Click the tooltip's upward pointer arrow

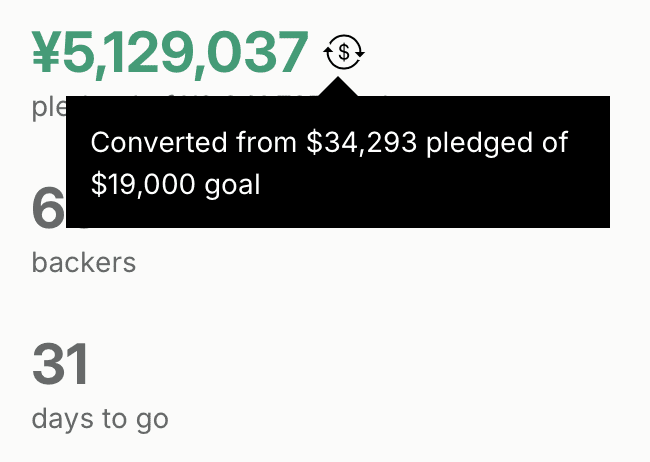pos(341,87)
